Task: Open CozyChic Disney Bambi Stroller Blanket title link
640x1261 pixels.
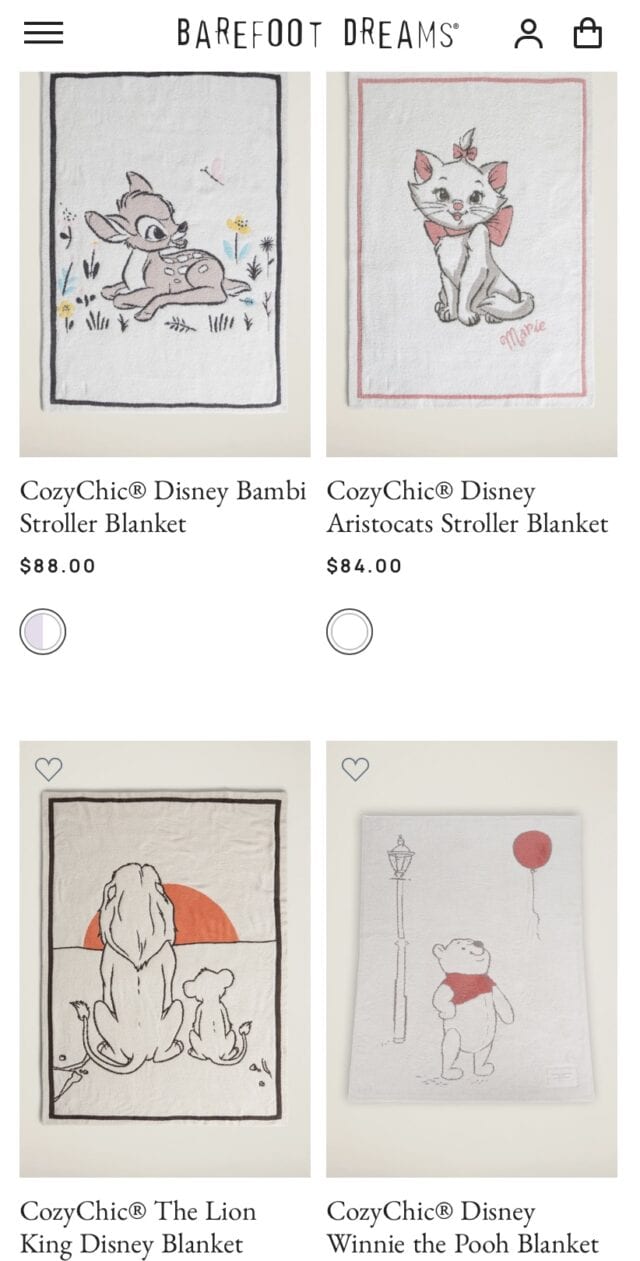Action: tap(163, 507)
